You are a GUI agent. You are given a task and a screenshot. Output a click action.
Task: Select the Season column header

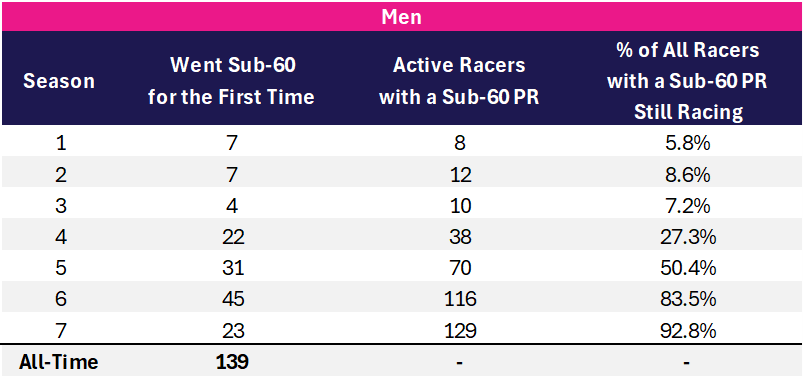(59, 81)
